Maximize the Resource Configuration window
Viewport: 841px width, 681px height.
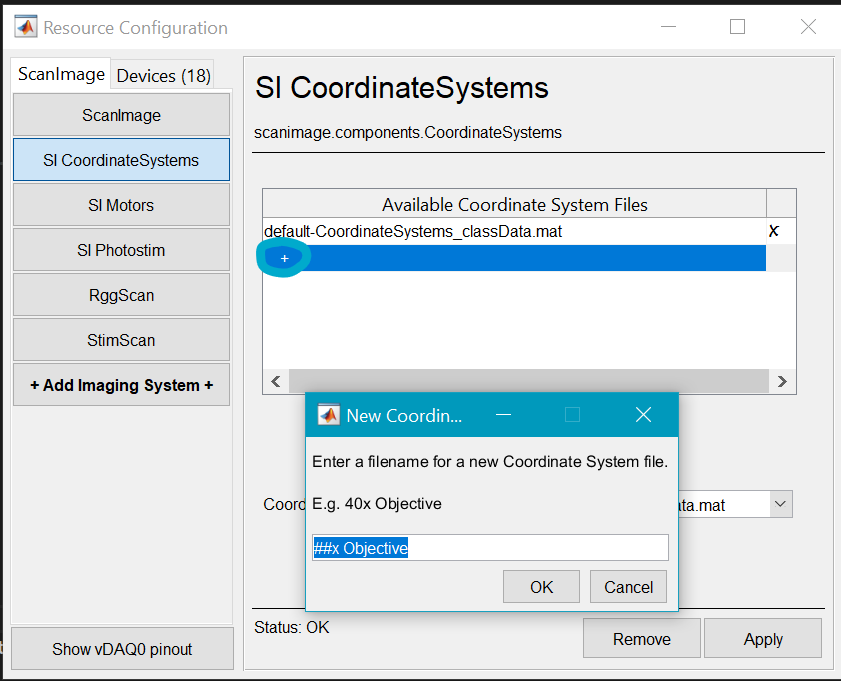[737, 27]
